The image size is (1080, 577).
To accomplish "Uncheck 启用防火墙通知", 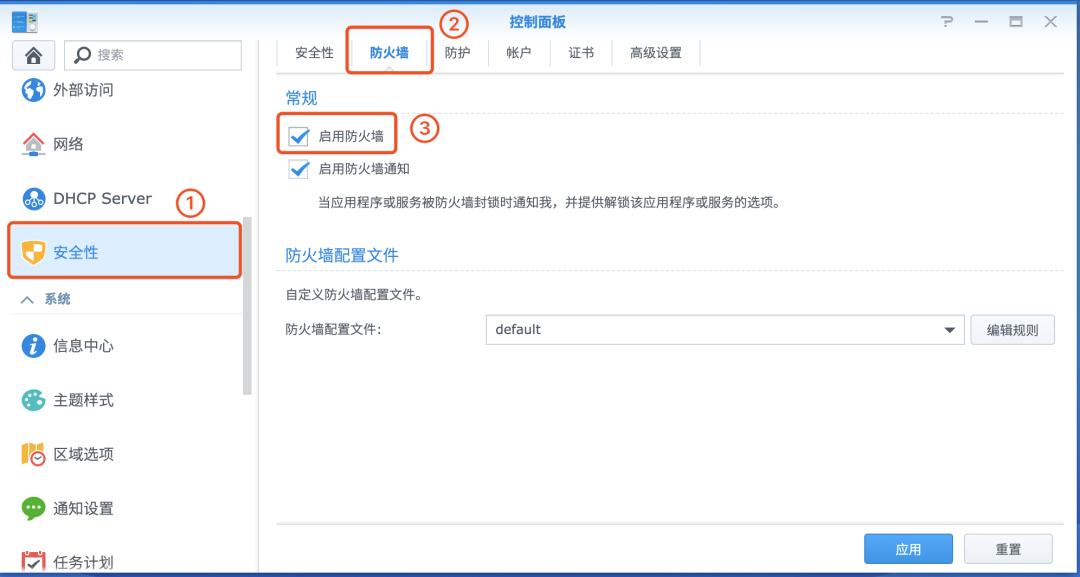I will (x=298, y=169).
